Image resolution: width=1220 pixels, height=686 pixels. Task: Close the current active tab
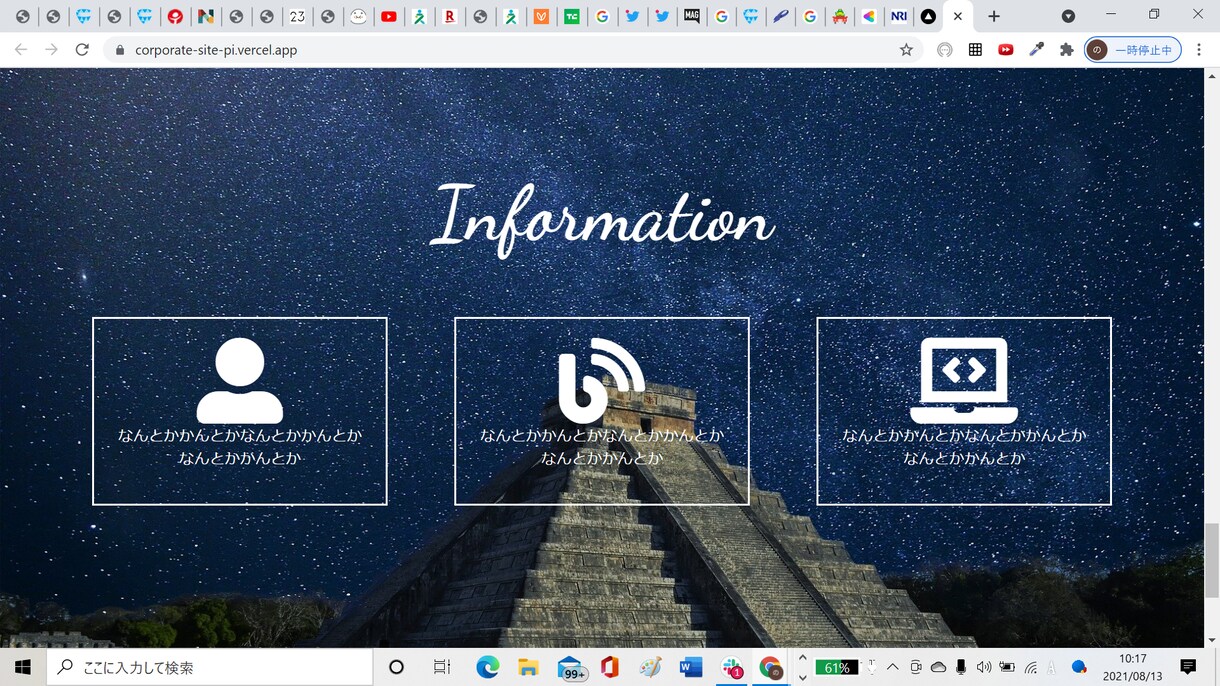coord(957,16)
